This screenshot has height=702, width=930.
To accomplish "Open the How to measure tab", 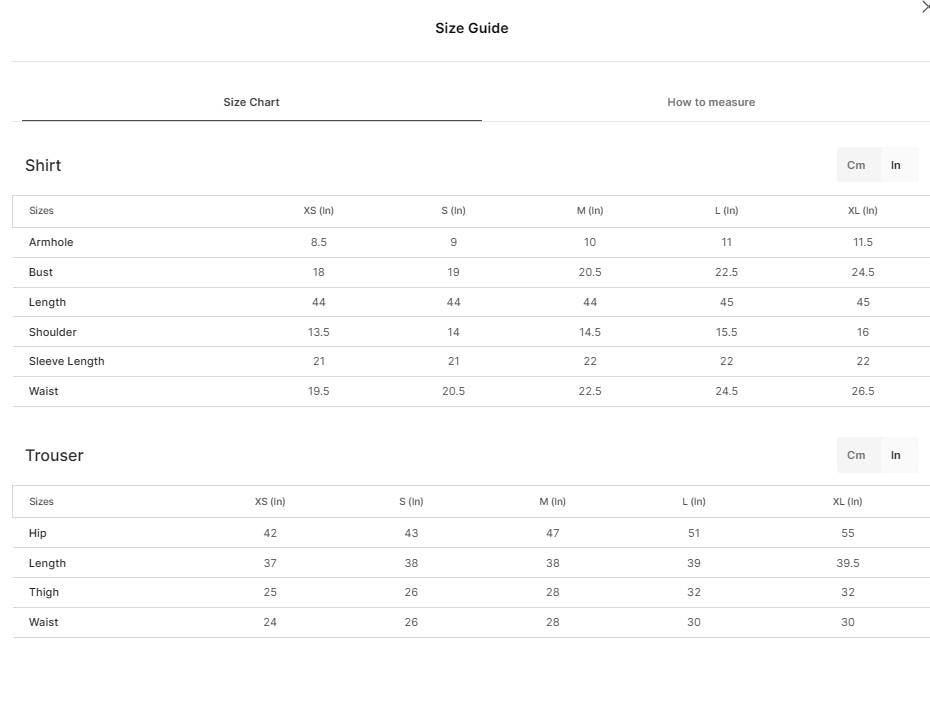I will 711,102.
